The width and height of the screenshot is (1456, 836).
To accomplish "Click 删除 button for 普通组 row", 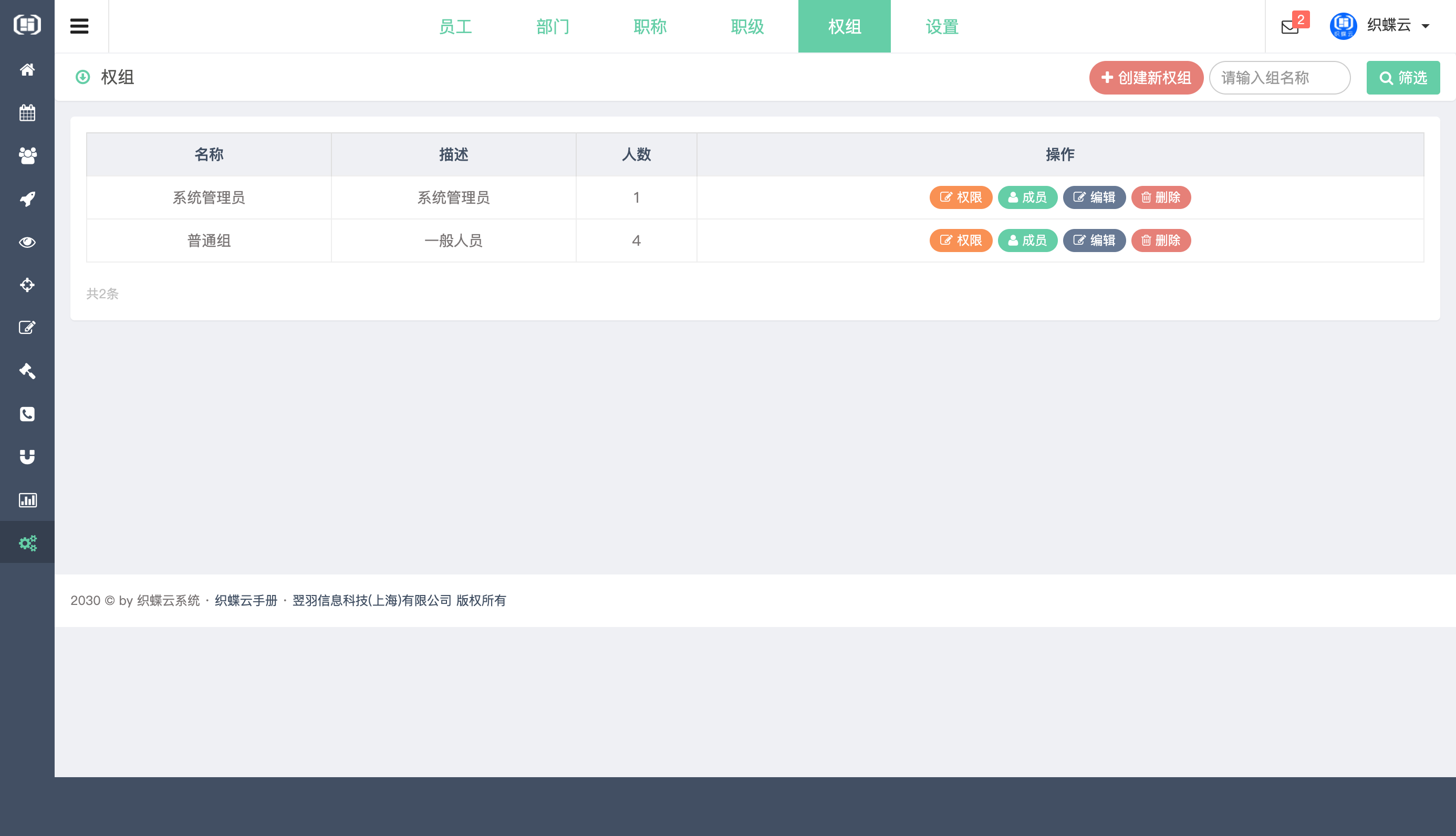I will [1160, 241].
